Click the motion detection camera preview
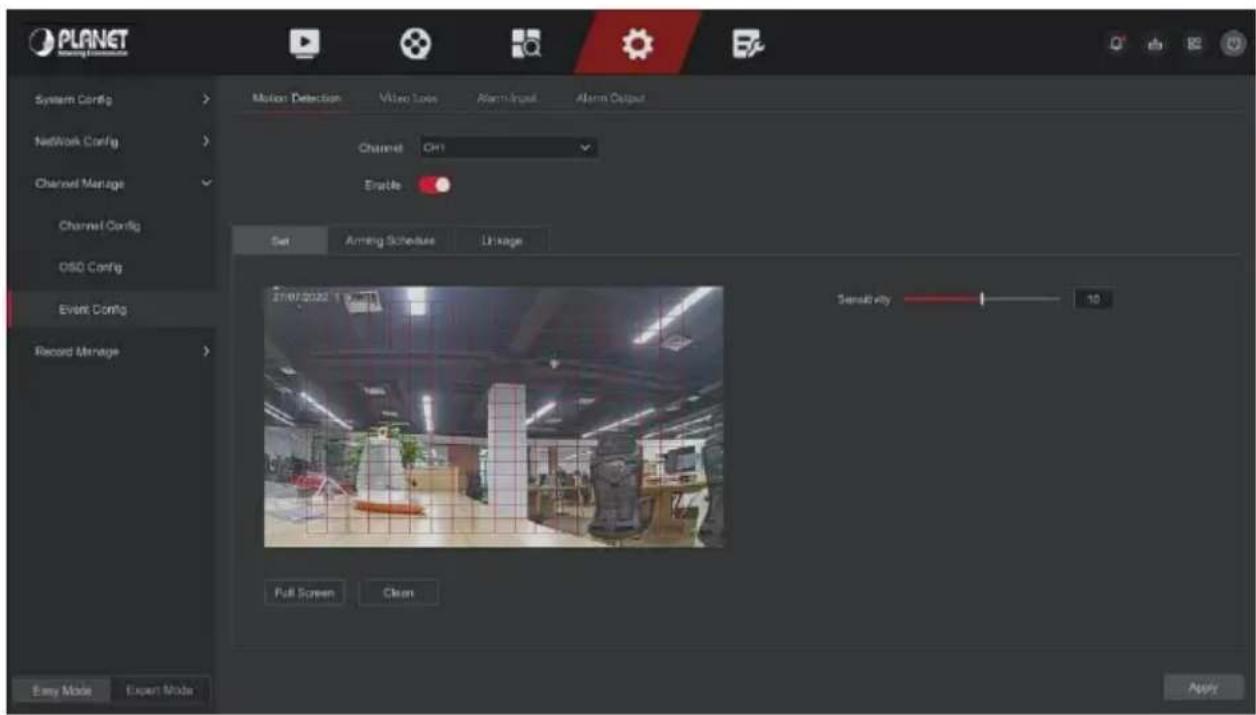Viewport: 1256px width, 715px height. [493, 417]
